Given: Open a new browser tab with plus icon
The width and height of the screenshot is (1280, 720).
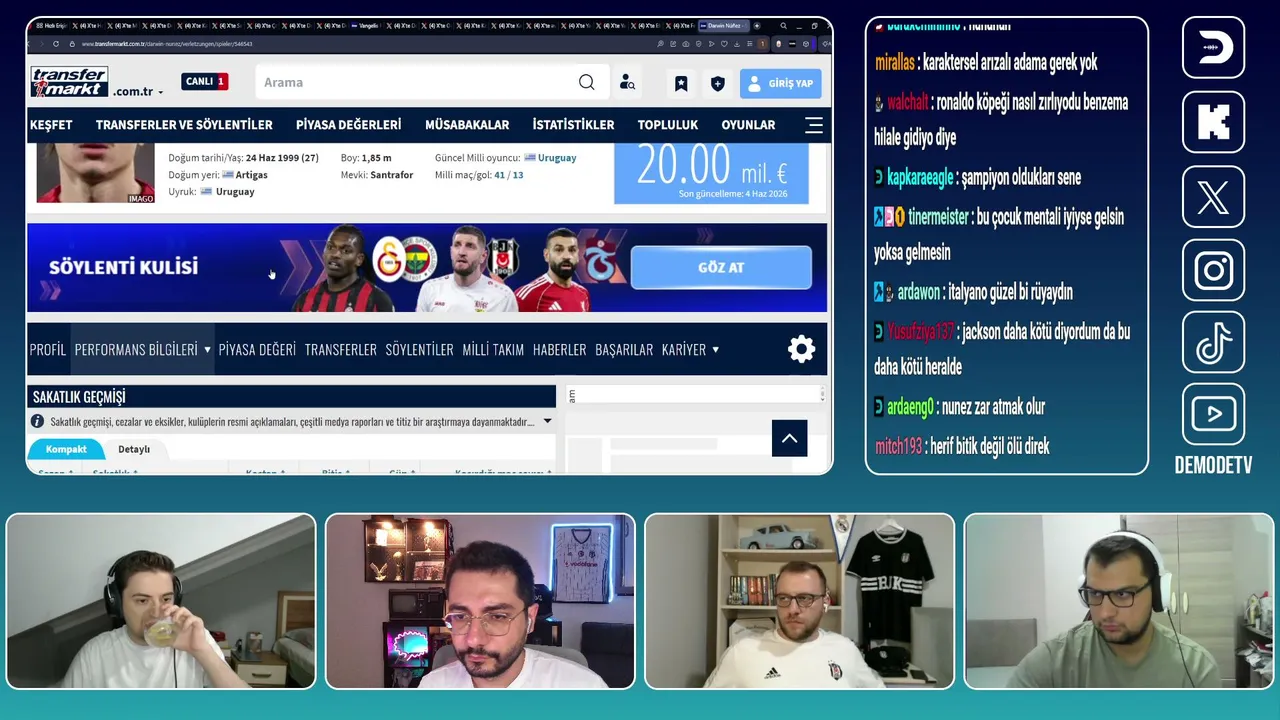Looking at the screenshot, I should coord(757,26).
